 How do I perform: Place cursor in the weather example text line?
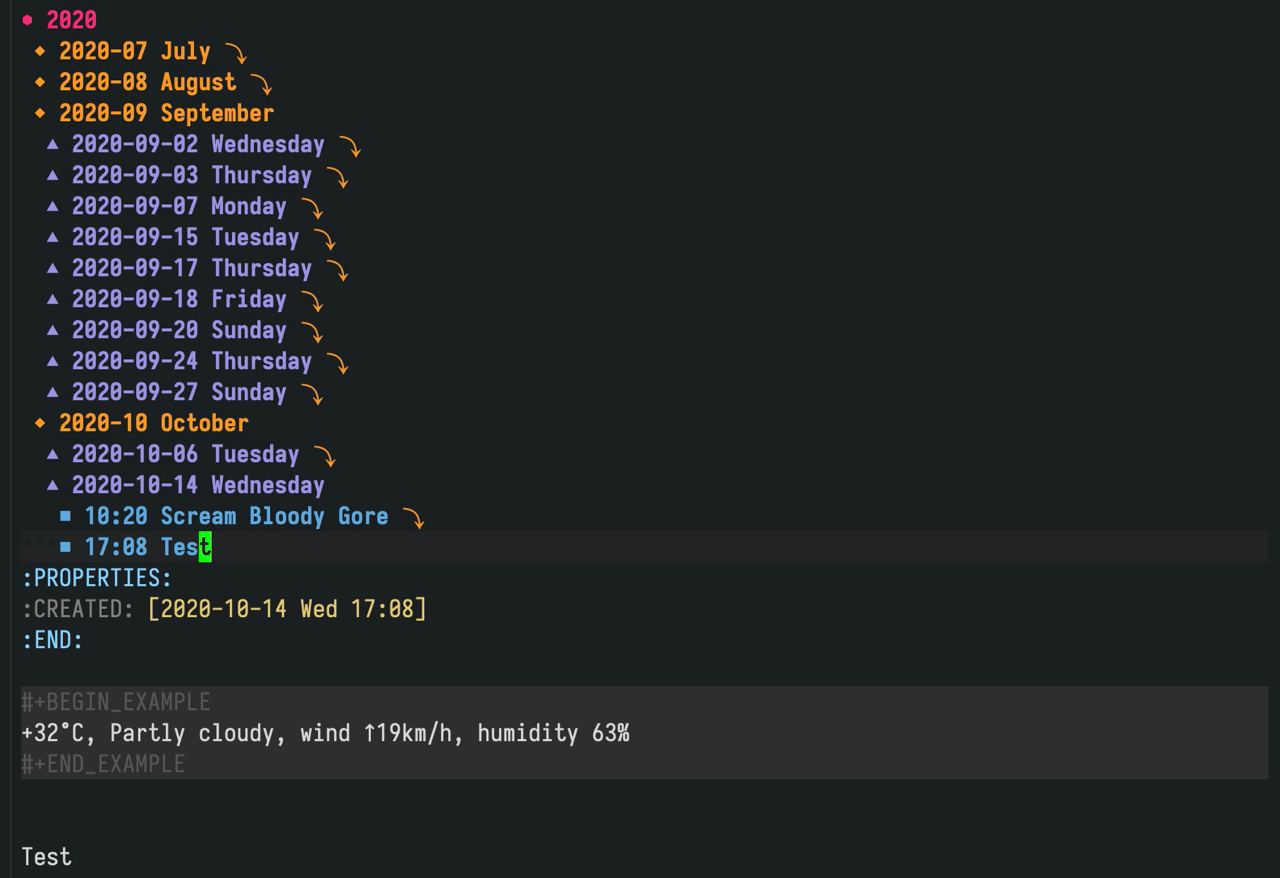(x=325, y=733)
